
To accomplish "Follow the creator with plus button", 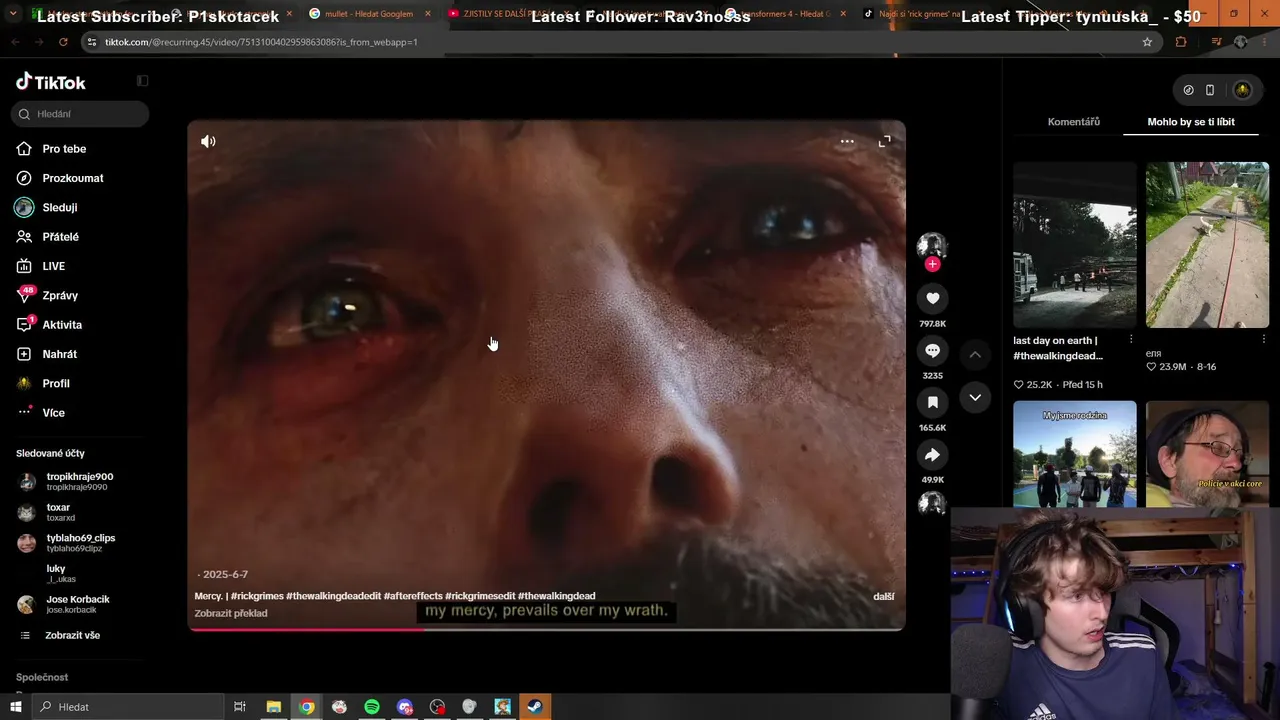I will click(x=932, y=264).
